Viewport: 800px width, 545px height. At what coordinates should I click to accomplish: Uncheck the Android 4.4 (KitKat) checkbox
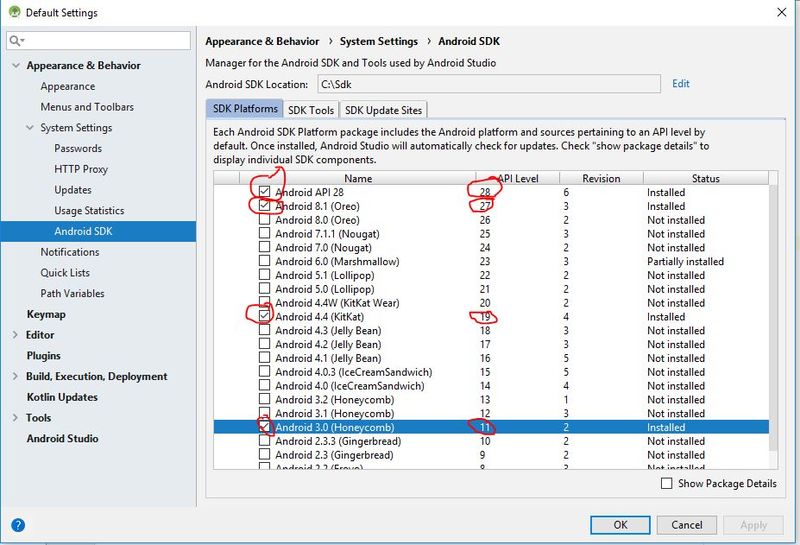click(264, 315)
